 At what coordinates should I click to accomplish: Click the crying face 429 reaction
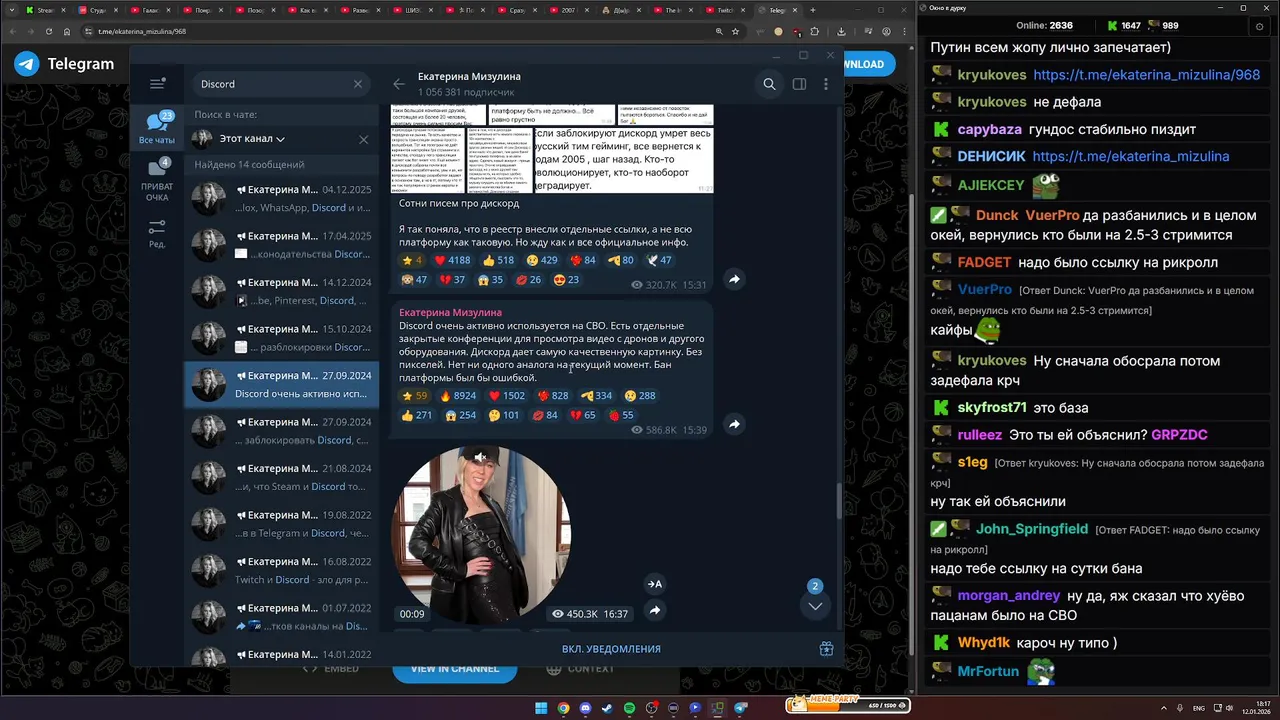coord(542,260)
